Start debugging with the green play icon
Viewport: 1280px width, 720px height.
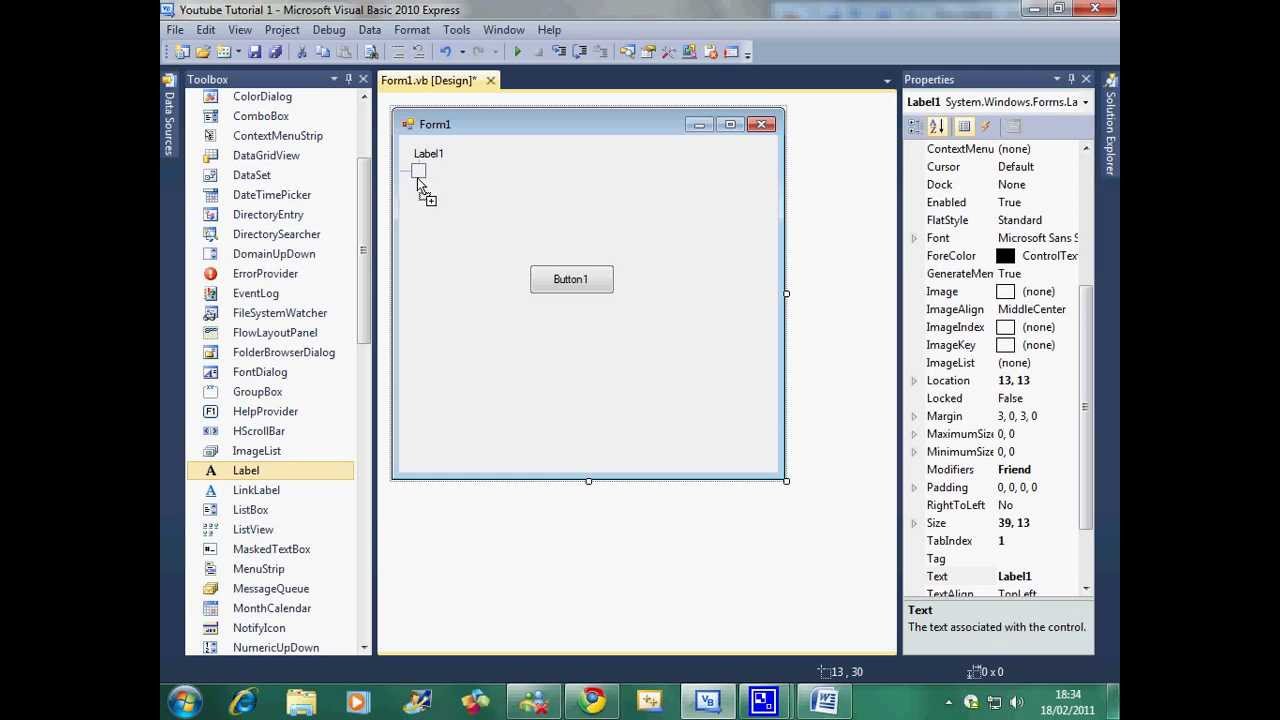[x=517, y=52]
